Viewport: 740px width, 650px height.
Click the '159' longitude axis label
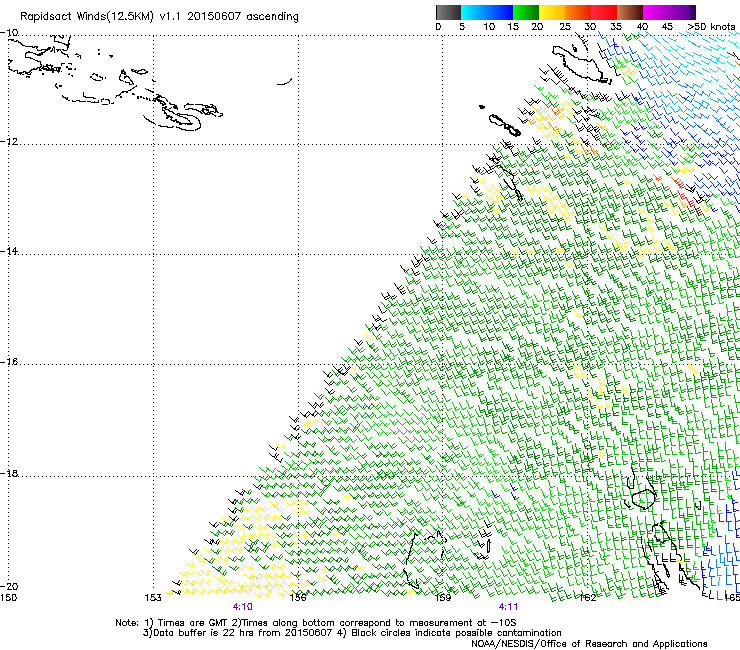coord(443,598)
